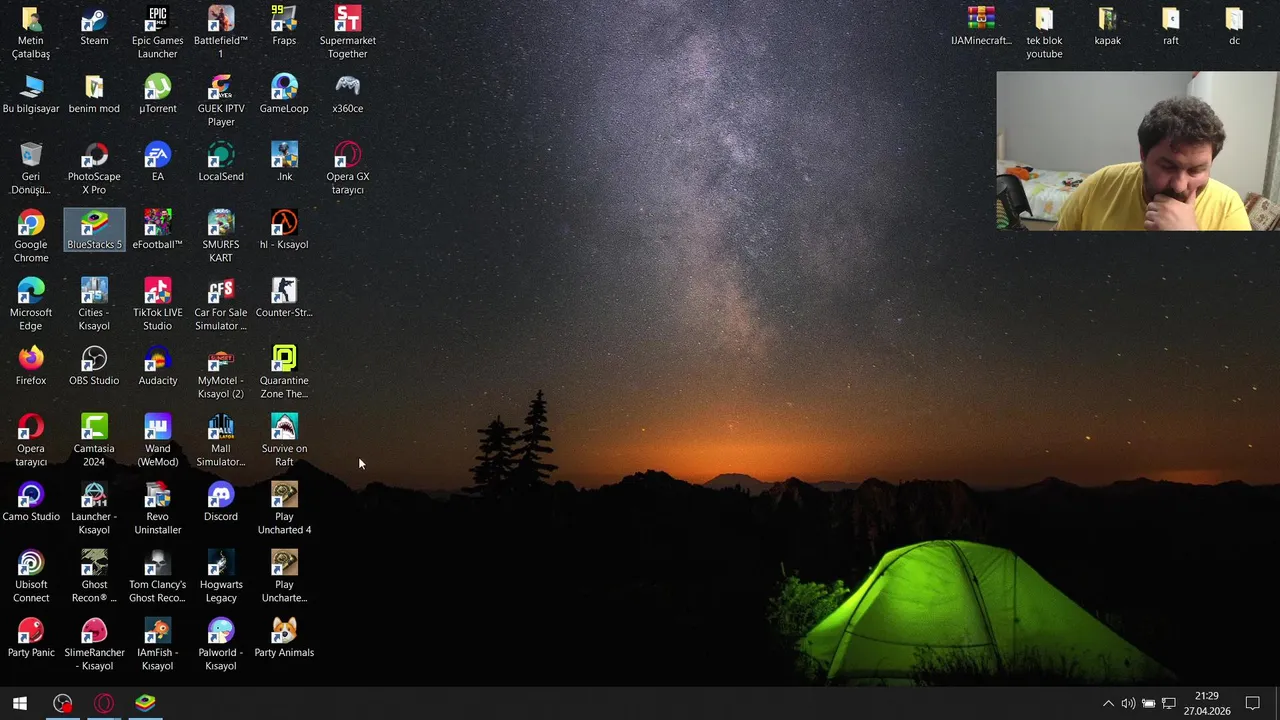Open Windows Start menu
The width and height of the screenshot is (1280, 720).
(20, 703)
